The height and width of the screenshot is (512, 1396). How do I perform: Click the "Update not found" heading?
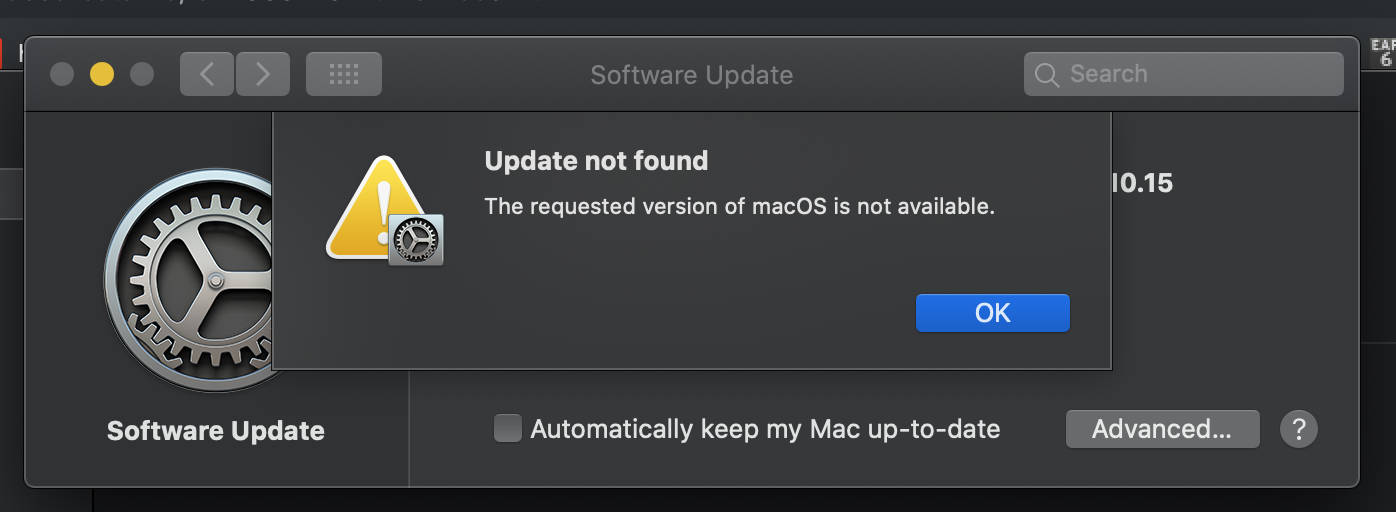pyautogui.click(x=596, y=161)
